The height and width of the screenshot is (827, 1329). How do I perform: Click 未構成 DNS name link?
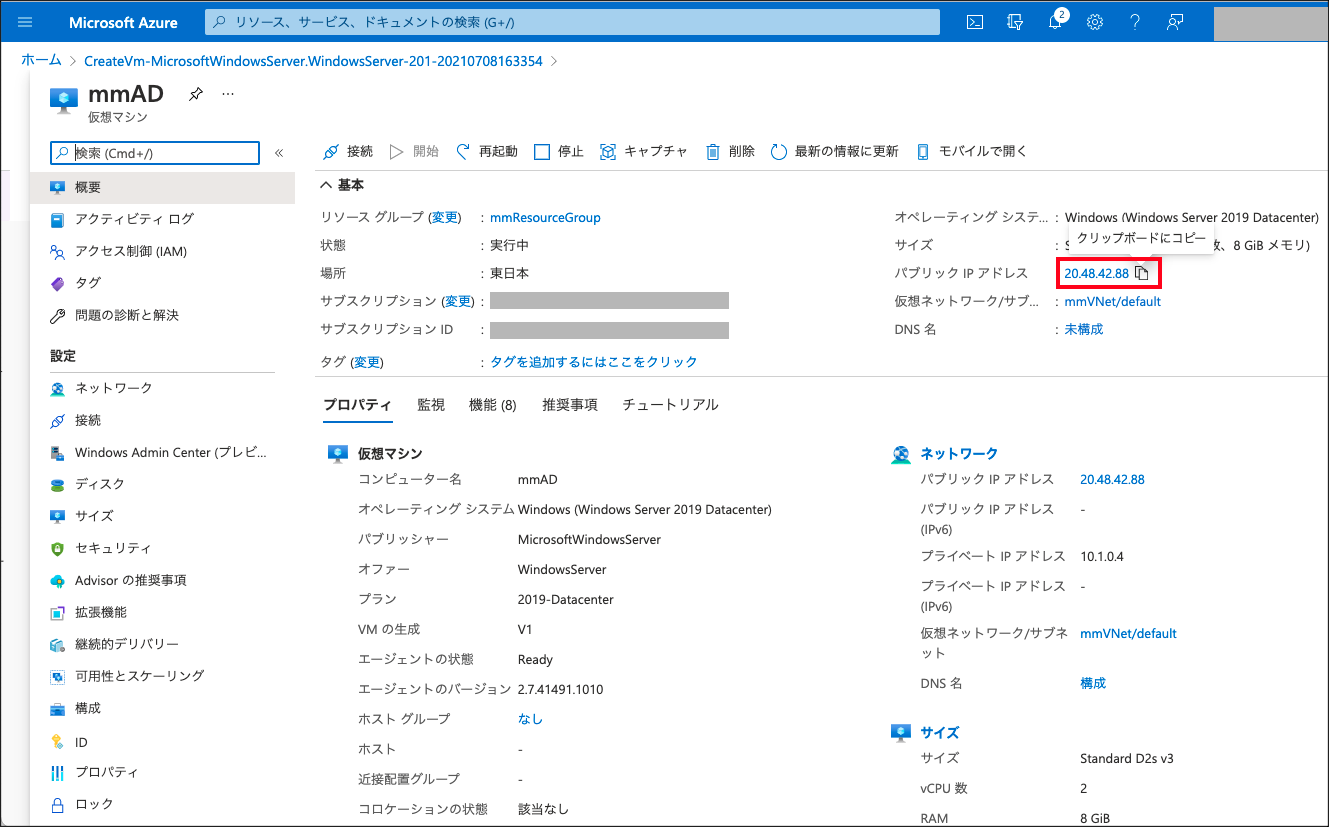point(1084,329)
